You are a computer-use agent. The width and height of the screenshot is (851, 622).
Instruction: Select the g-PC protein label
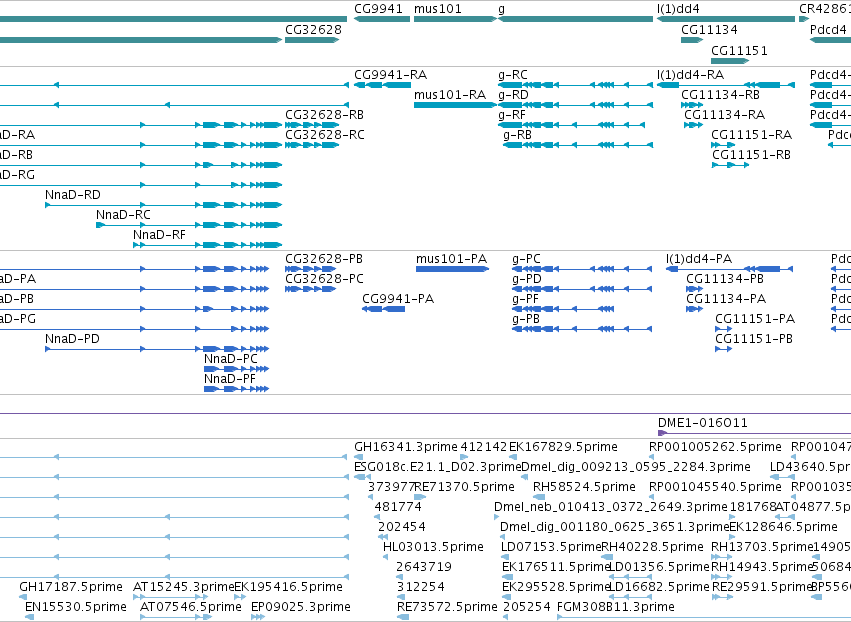pos(526,259)
